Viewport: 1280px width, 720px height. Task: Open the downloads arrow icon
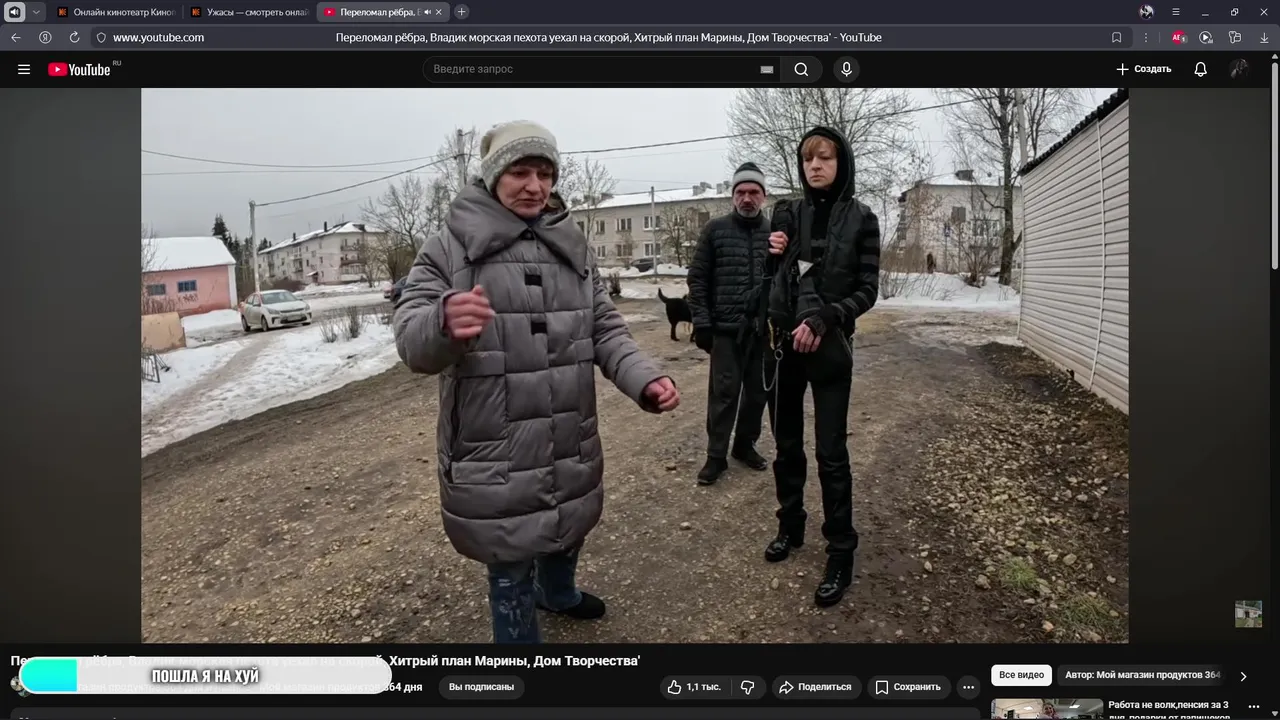pos(1264,37)
